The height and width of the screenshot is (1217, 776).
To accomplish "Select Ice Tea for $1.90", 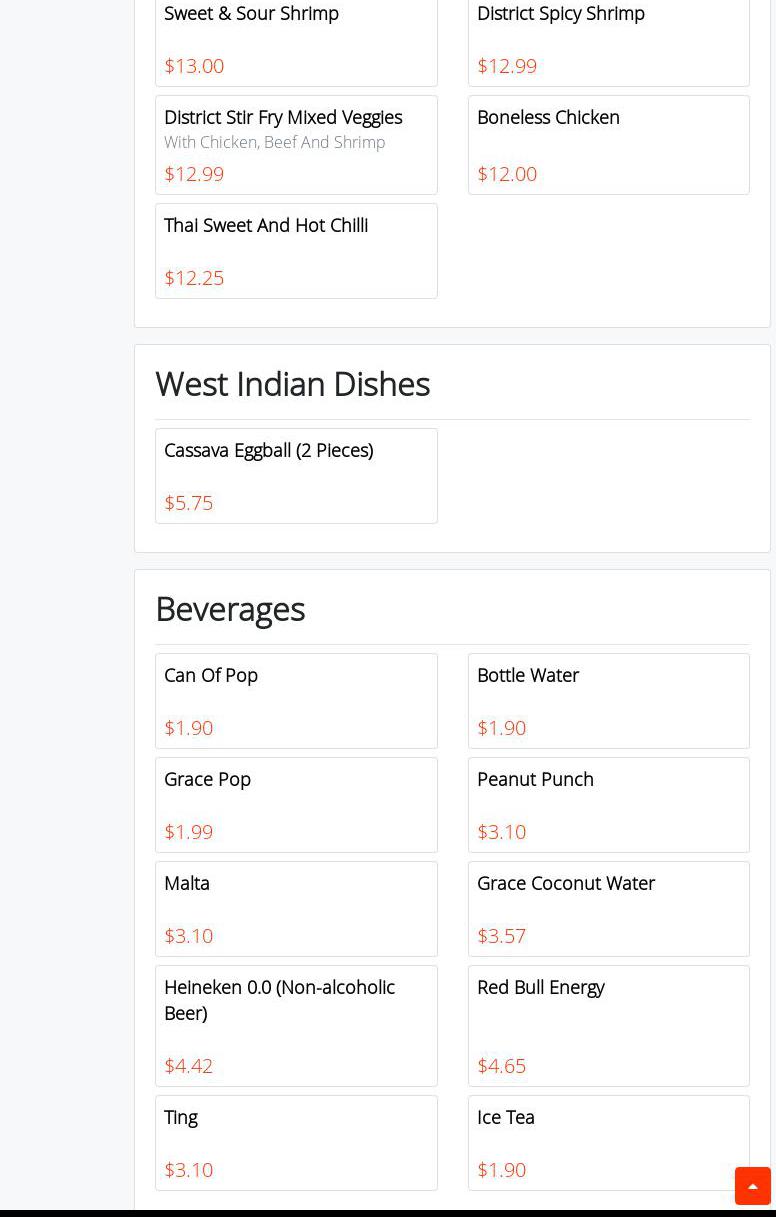I will [608, 1142].
